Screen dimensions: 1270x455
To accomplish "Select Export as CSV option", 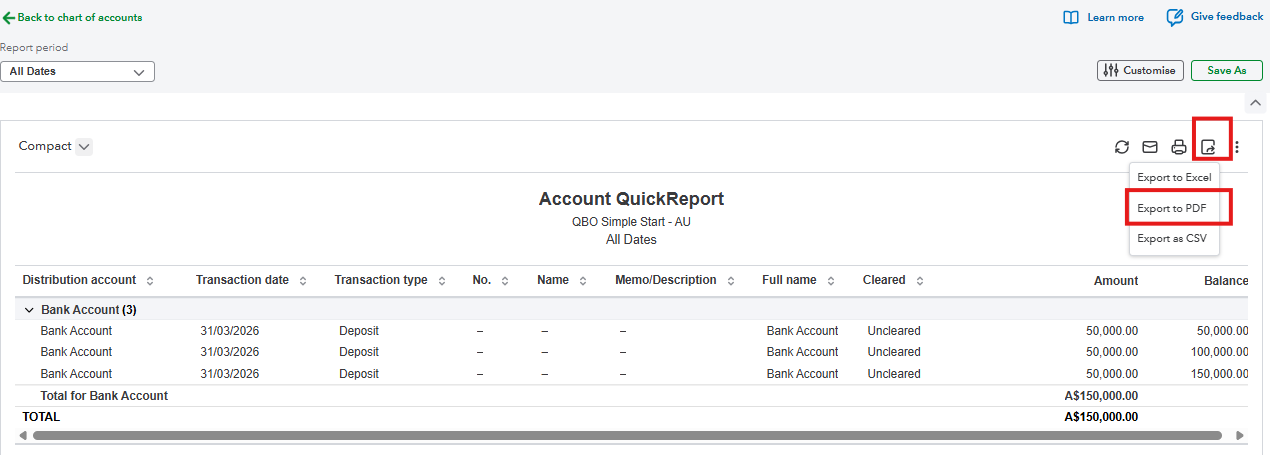I will pos(1172,238).
